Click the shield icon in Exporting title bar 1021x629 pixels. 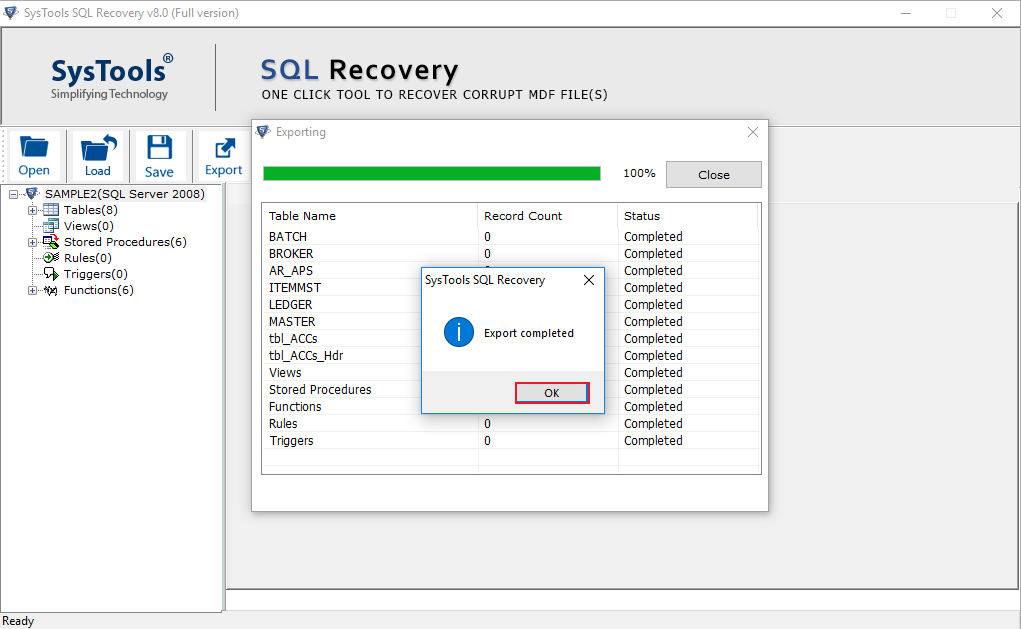click(263, 132)
